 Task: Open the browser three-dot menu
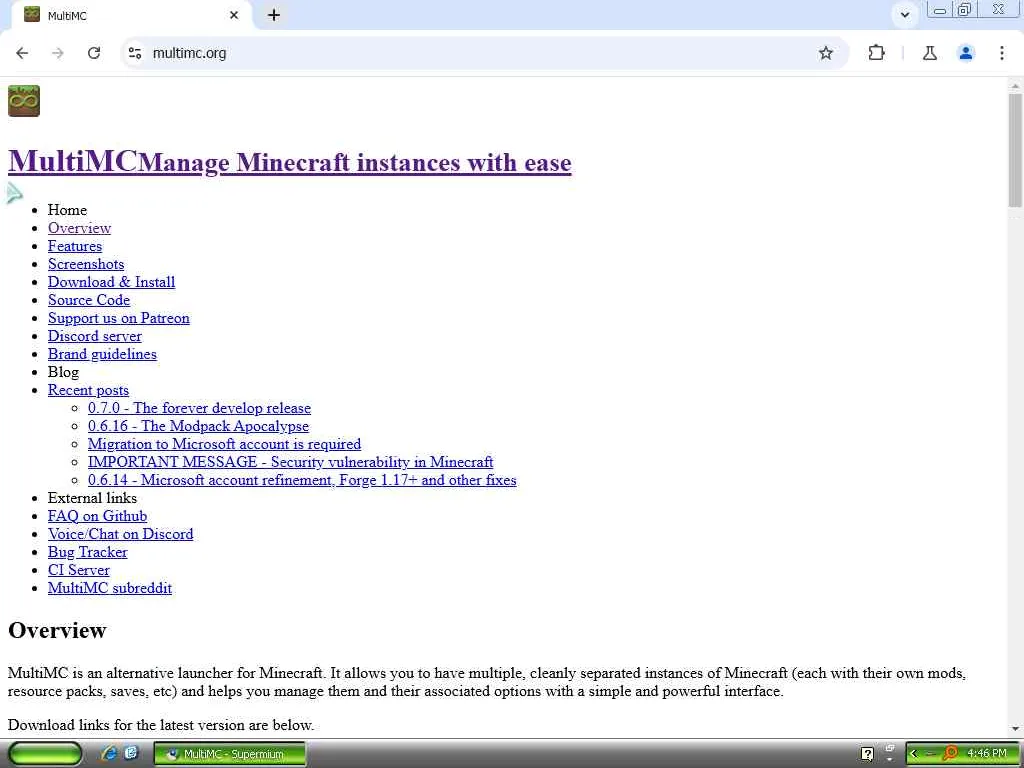pos(1002,53)
